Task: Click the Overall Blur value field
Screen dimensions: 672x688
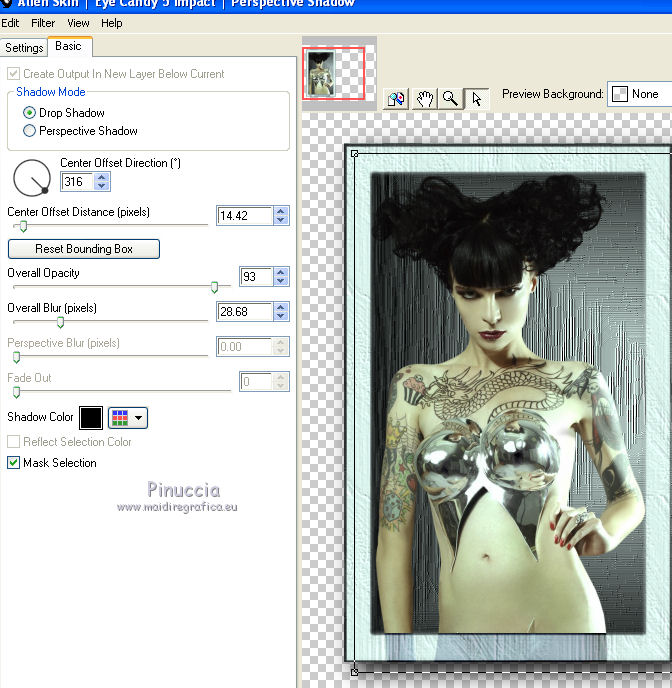Action: [245, 312]
